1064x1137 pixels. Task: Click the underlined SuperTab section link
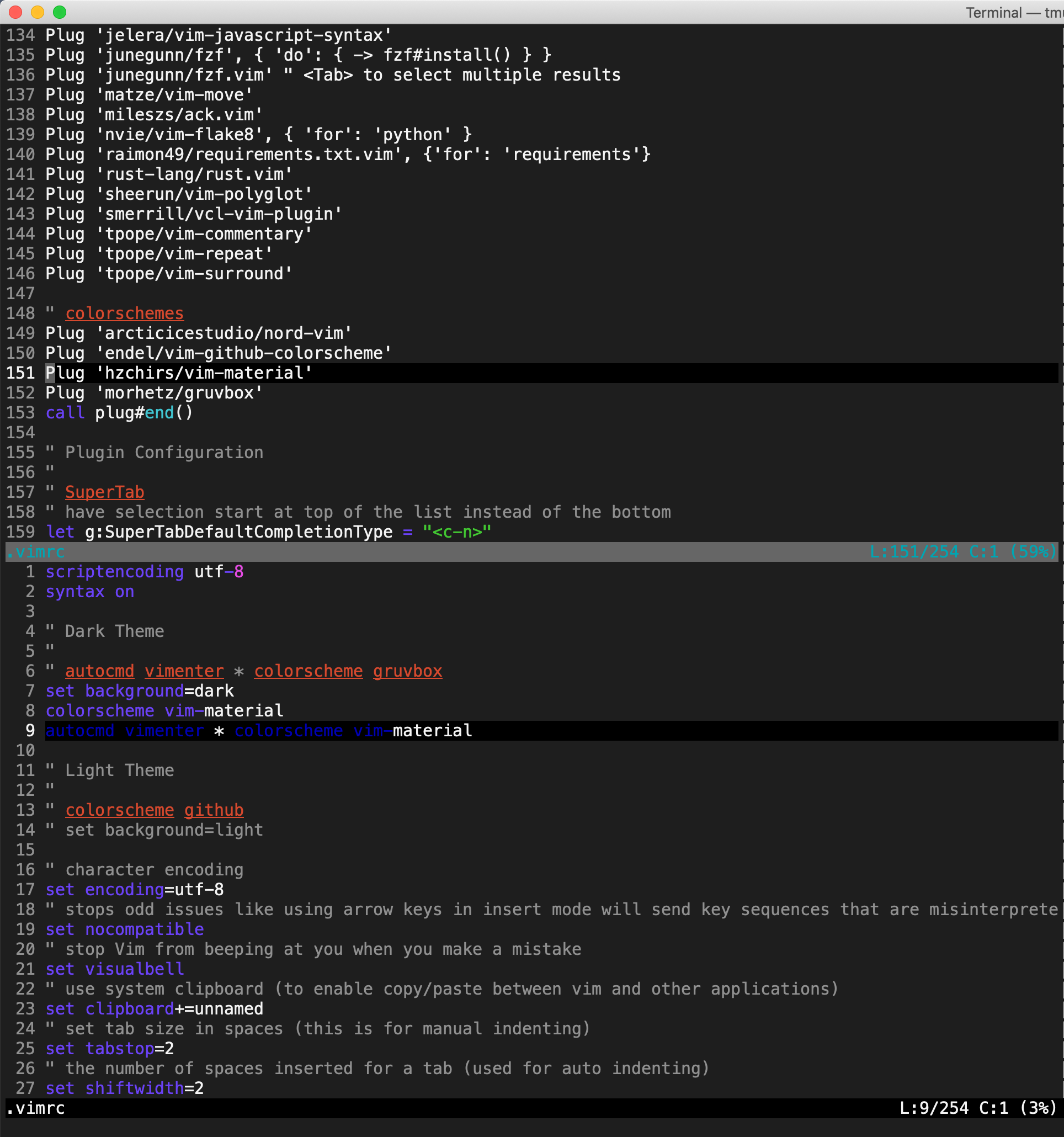coord(105,492)
